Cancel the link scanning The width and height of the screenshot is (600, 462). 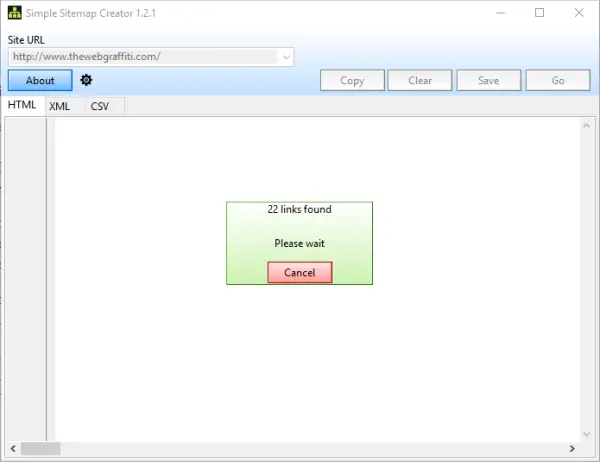pos(300,273)
